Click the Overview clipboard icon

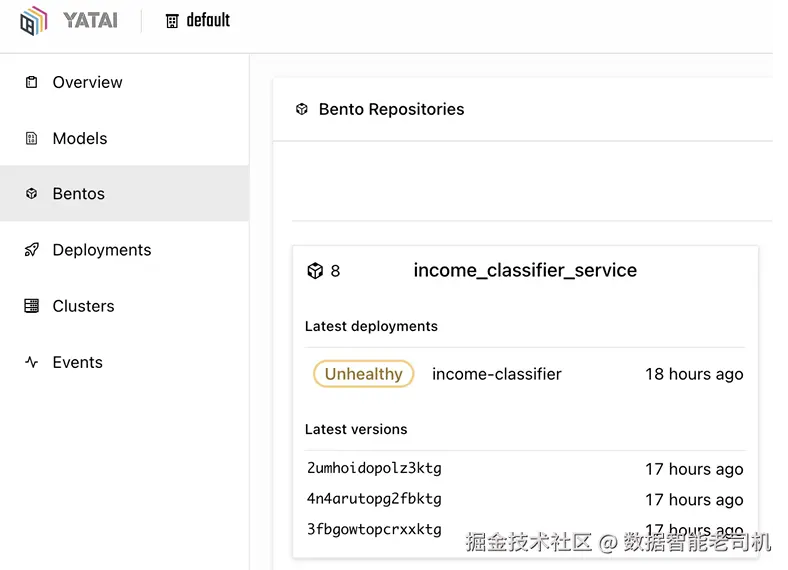click(31, 82)
